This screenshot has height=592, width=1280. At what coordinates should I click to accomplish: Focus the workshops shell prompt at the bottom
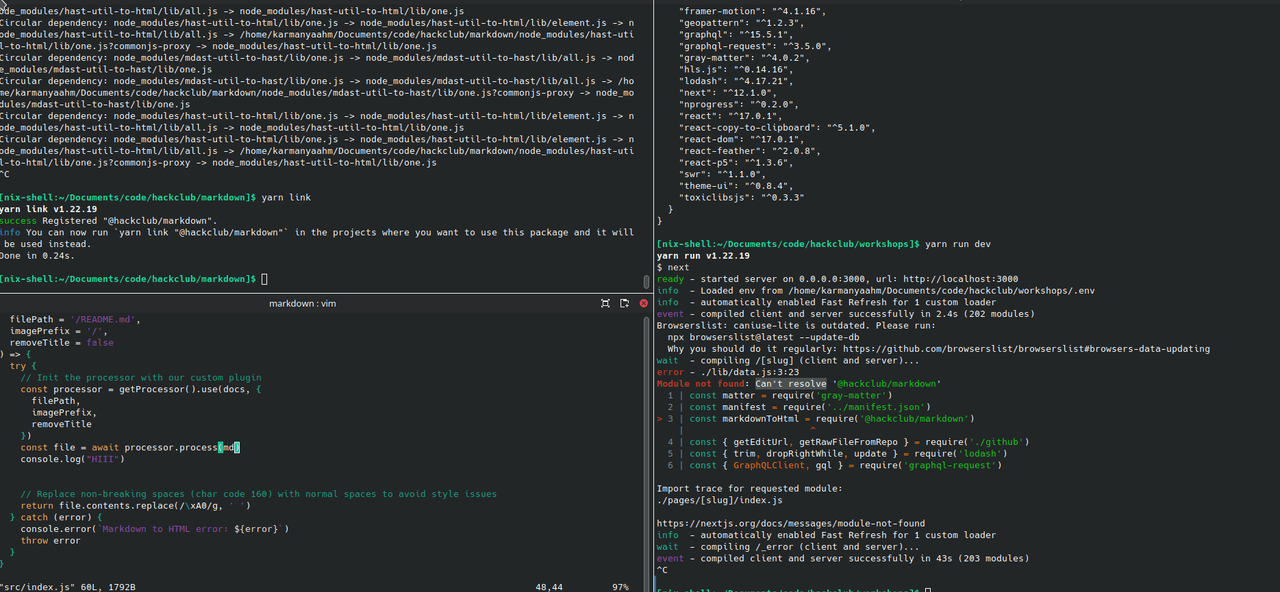928,590
